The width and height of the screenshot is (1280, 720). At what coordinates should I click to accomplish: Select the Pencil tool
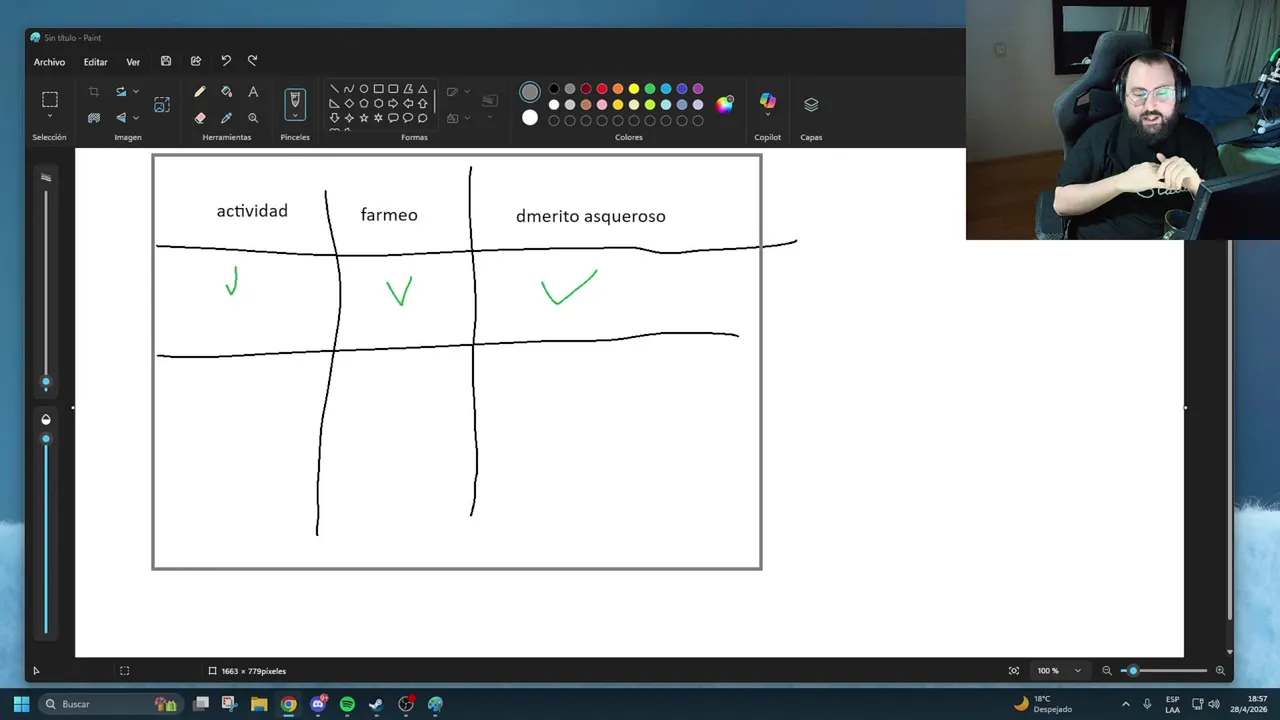point(200,91)
